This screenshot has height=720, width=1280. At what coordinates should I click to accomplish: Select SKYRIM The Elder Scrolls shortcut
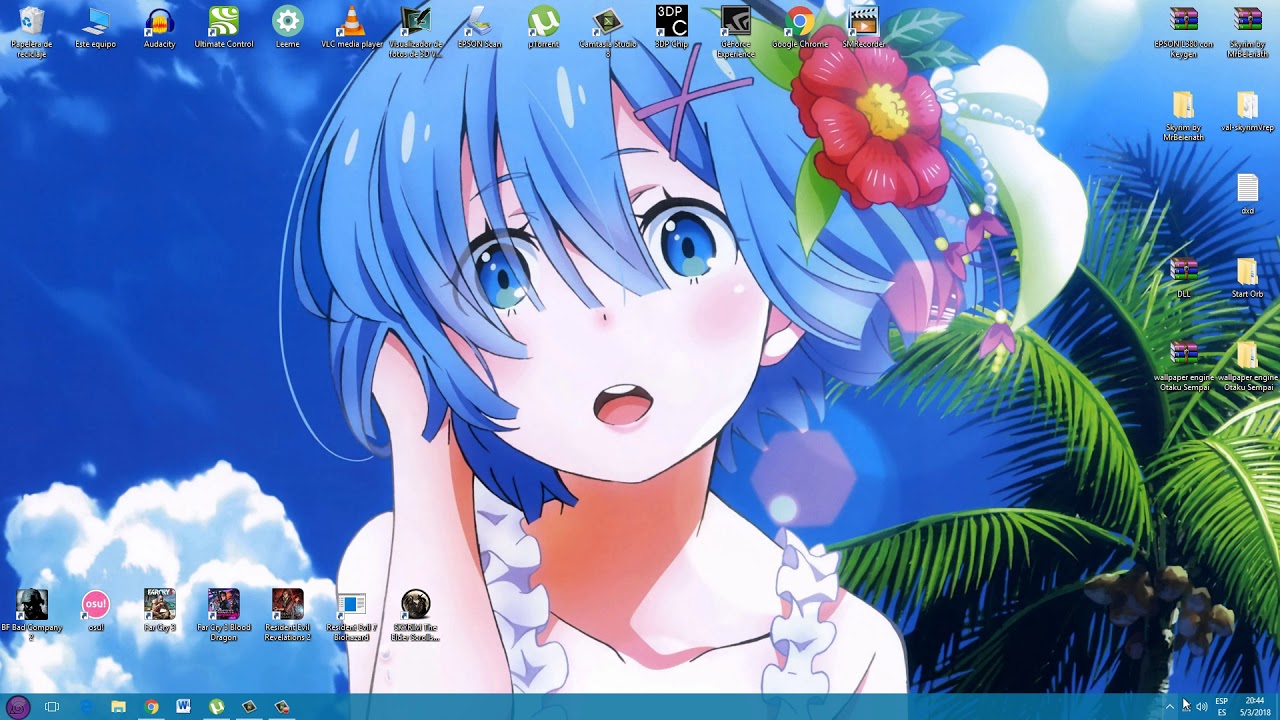point(416,615)
